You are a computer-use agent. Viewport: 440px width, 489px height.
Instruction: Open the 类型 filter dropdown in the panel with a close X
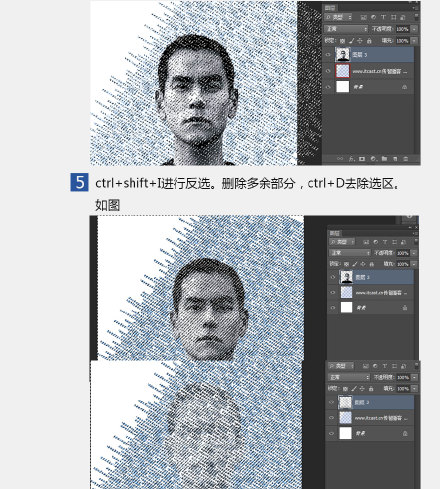342,242
